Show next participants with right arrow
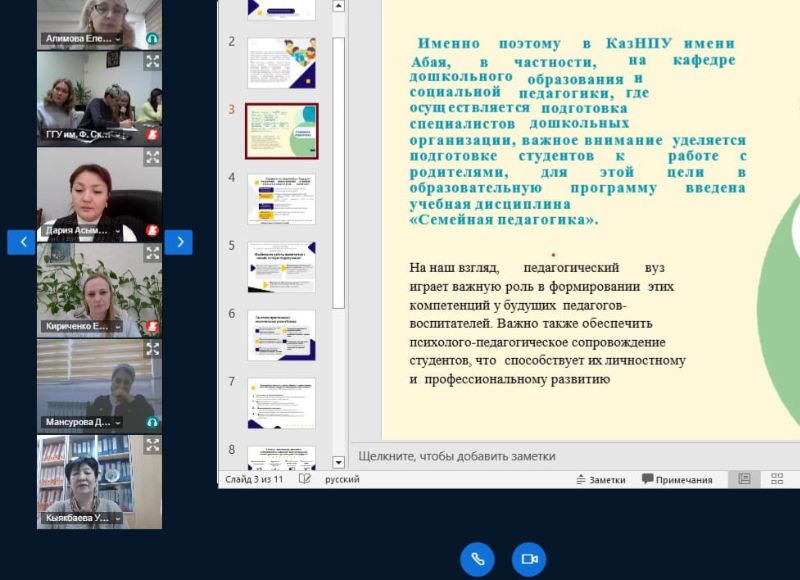This screenshot has height=580, width=800. (178, 242)
